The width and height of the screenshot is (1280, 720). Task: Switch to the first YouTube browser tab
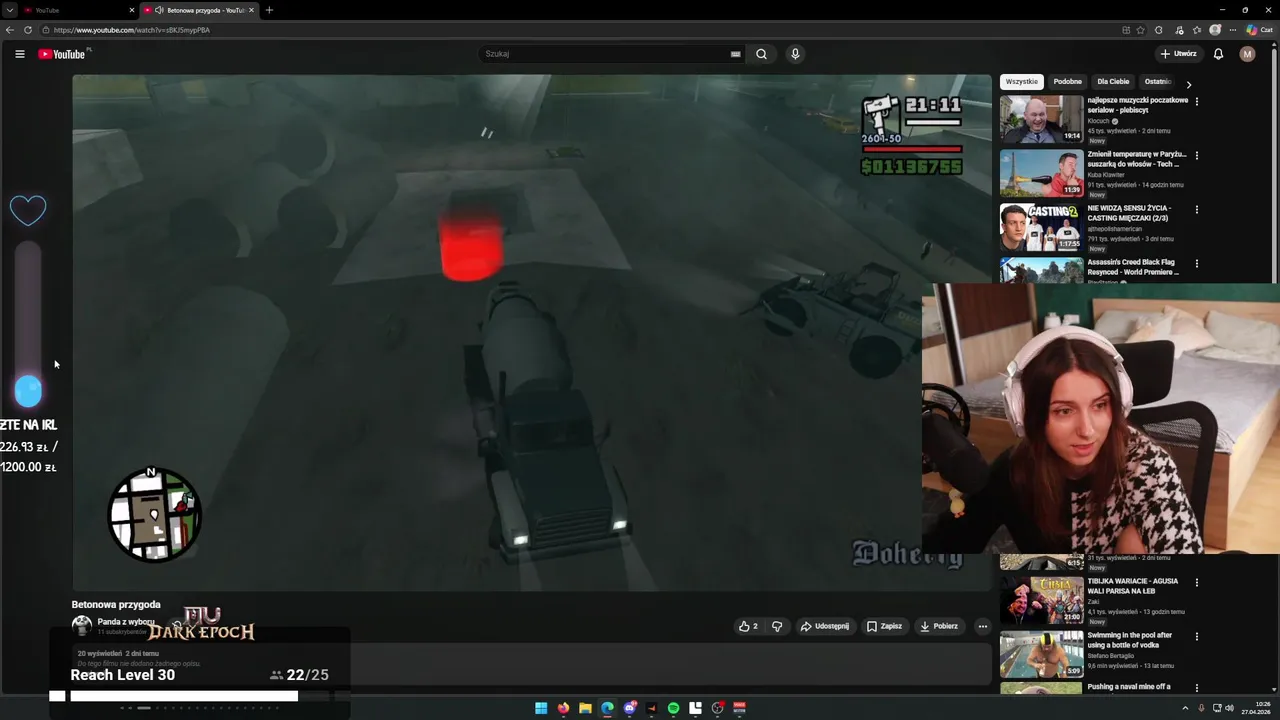pos(78,10)
